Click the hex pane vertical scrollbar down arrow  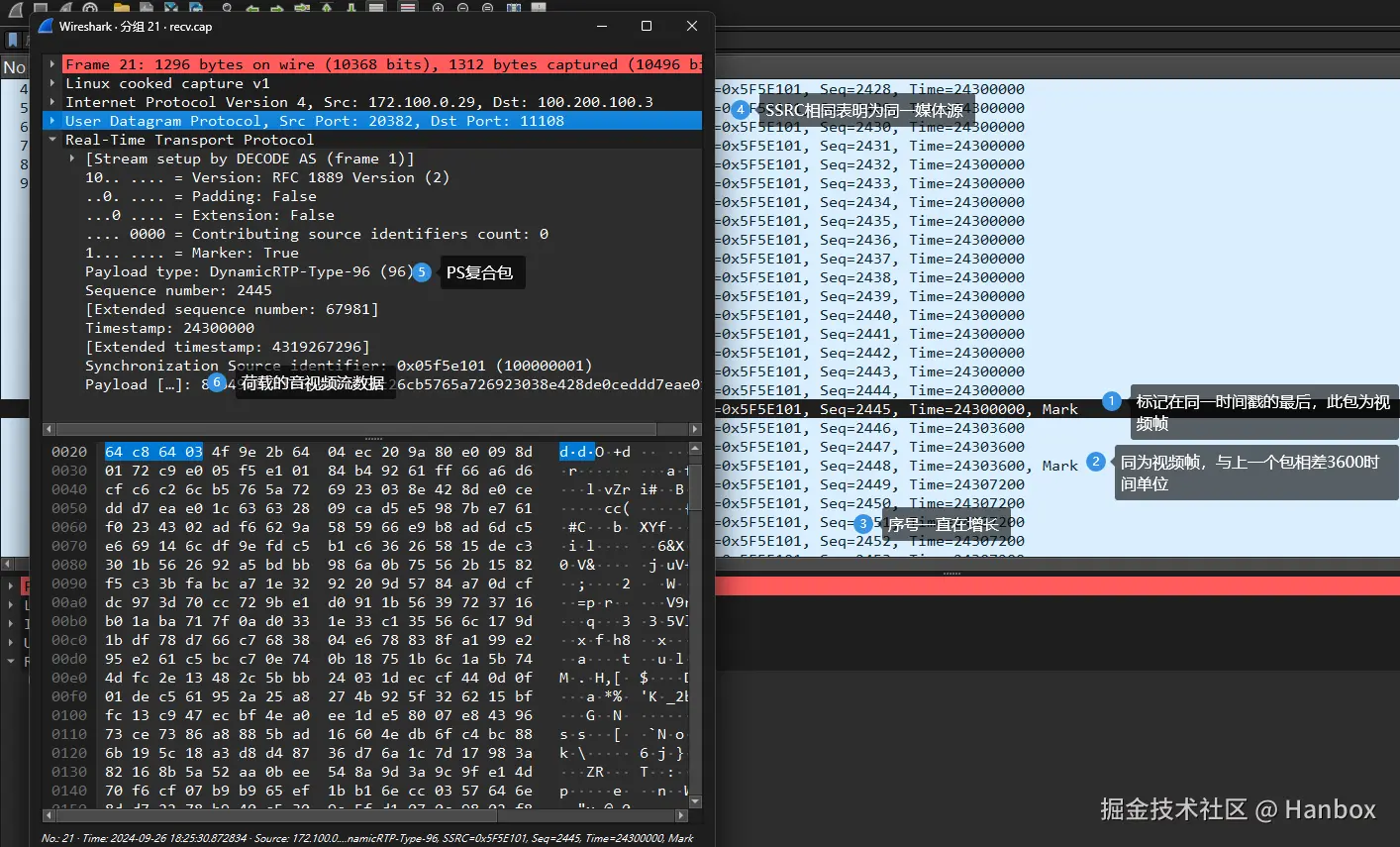click(695, 801)
